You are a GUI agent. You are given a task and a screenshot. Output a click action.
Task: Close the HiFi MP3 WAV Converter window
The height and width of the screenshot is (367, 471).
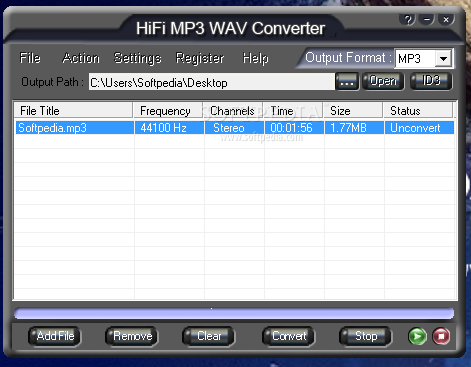tap(446, 20)
